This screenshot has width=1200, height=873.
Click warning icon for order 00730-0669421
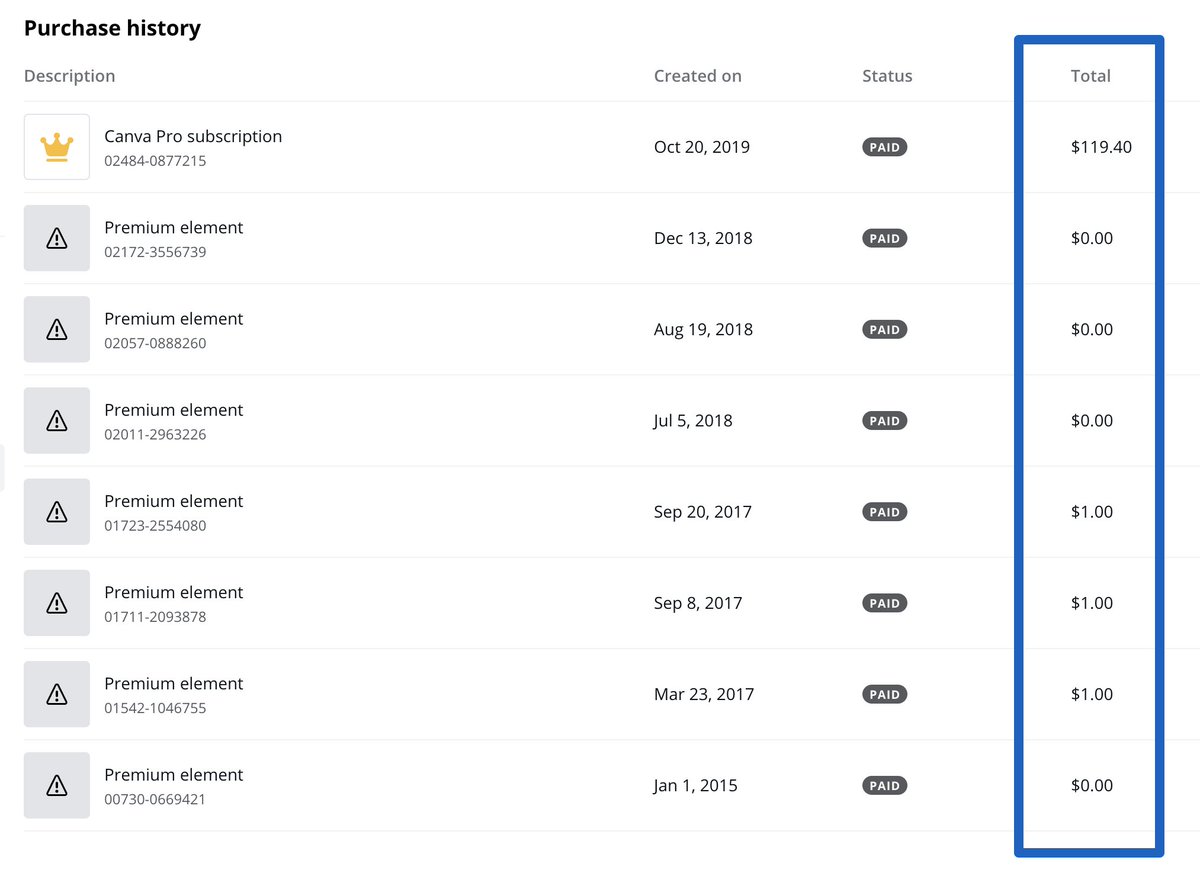coord(57,785)
